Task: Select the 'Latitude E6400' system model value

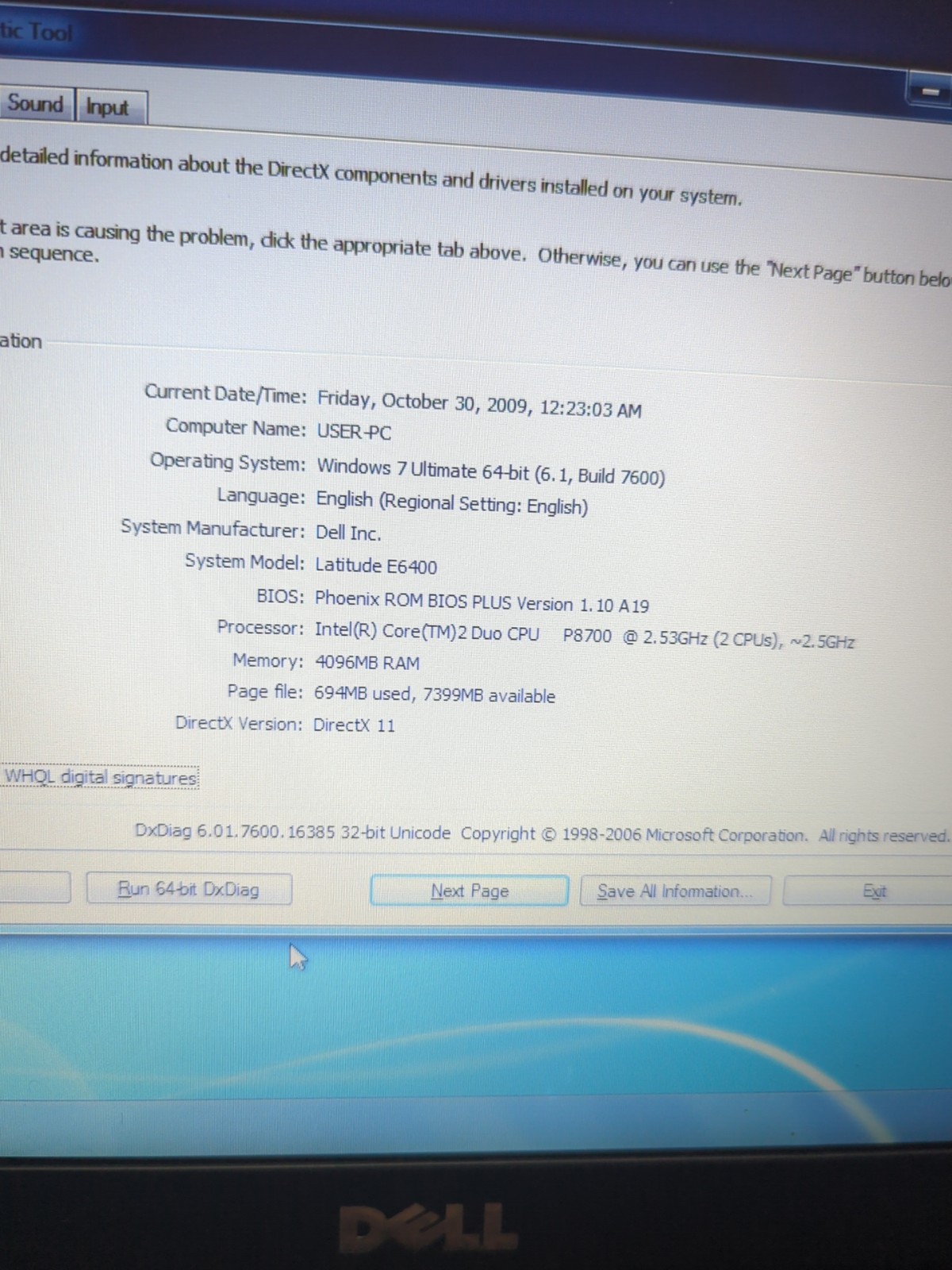Action: click(376, 566)
